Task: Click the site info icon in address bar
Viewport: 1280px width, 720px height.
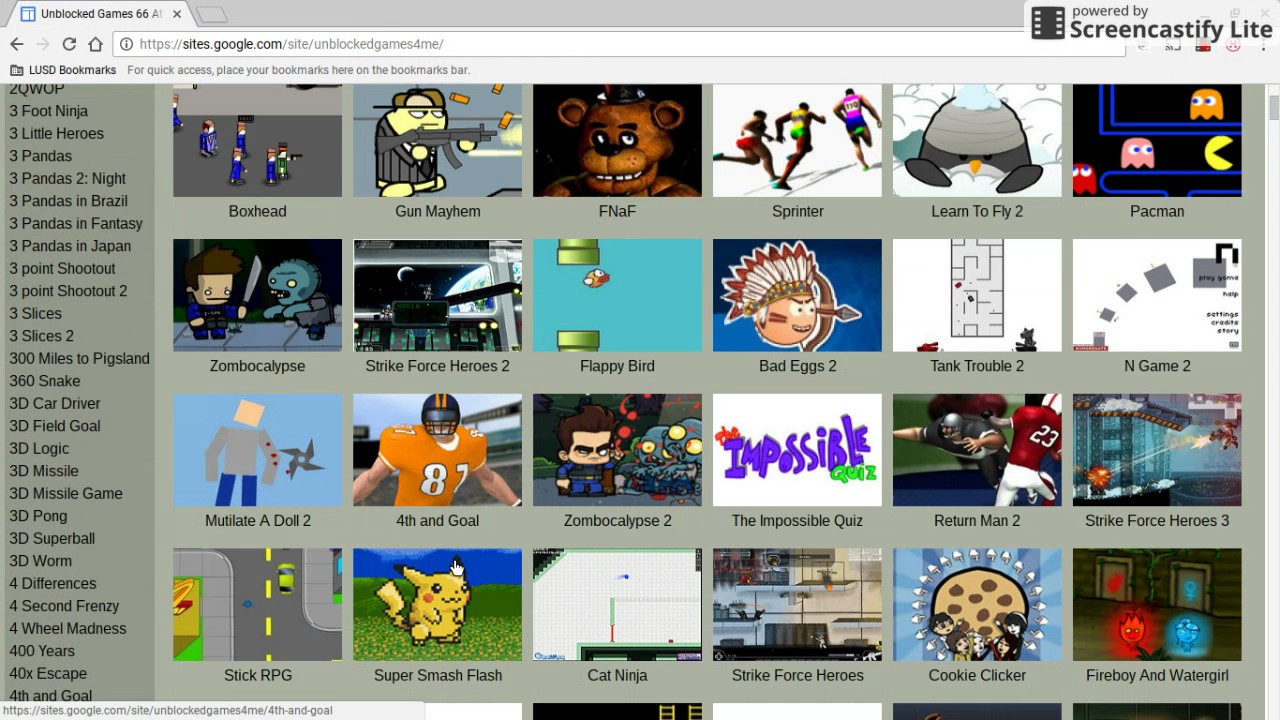Action: pos(126,44)
